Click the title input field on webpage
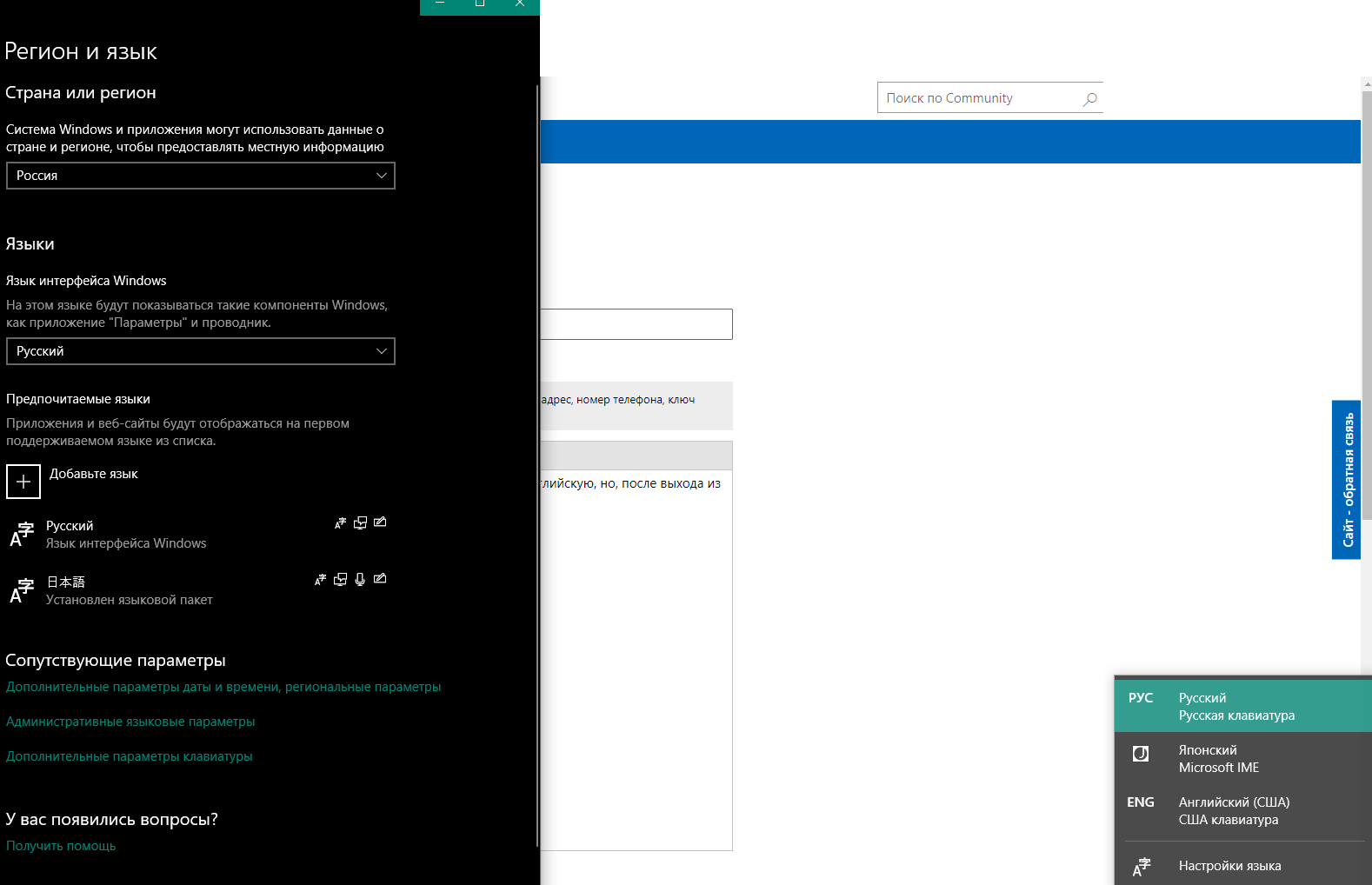Viewport: 1372px width, 885px height. click(x=636, y=324)
